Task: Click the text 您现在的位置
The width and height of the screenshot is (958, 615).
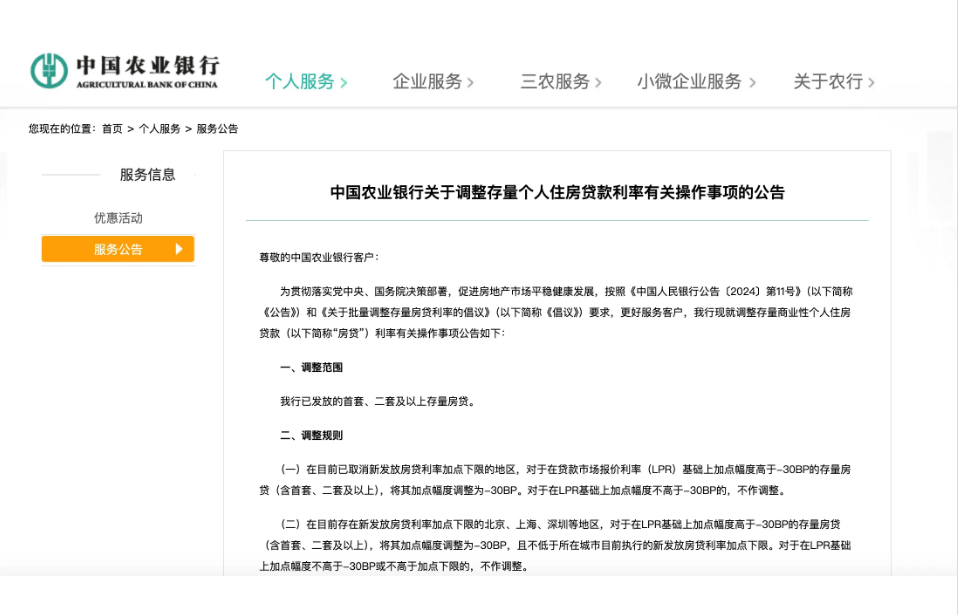Action: [x=62, y=129]
